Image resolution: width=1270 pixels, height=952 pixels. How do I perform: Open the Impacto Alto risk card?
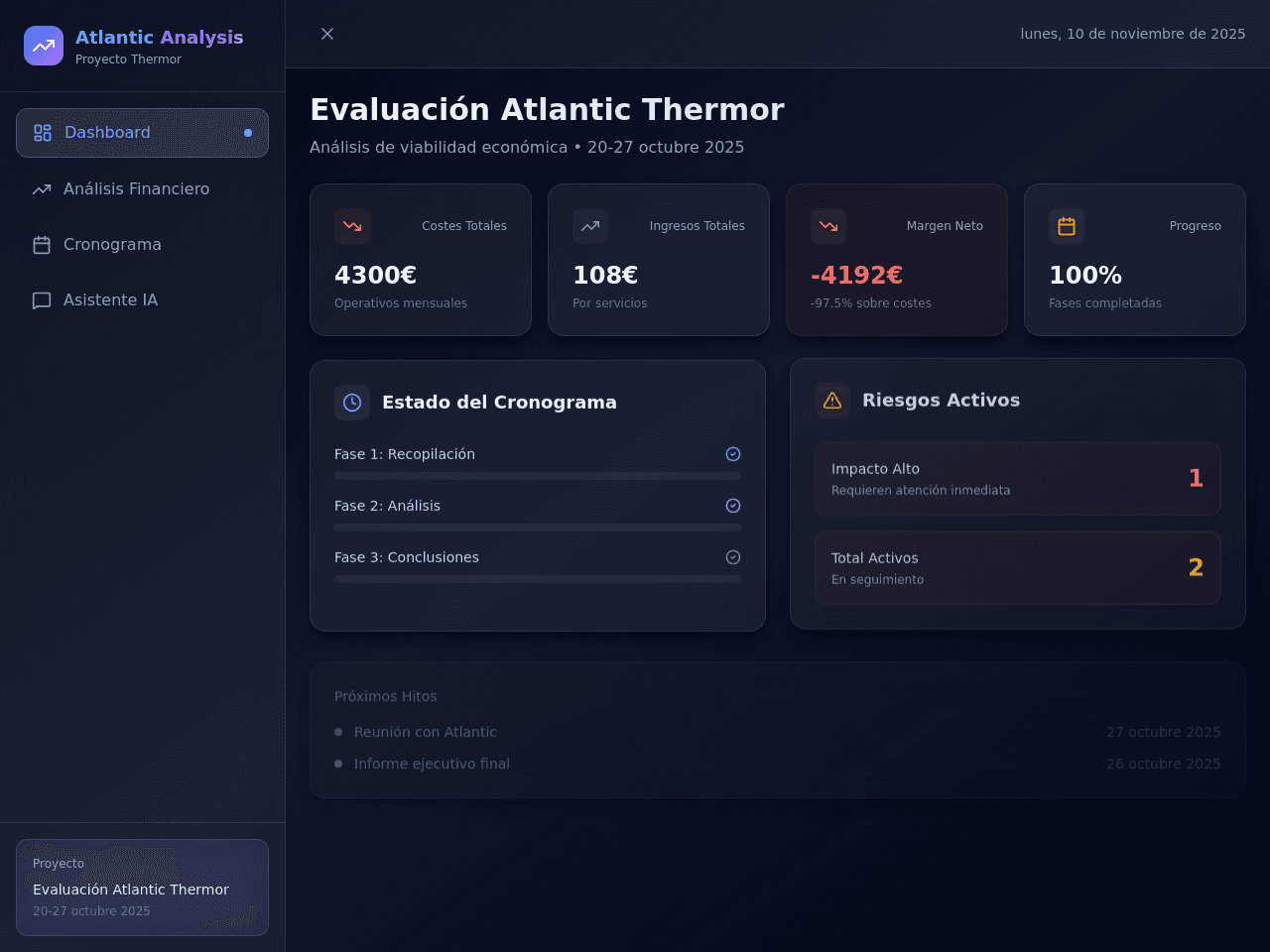coord(1018,479)
